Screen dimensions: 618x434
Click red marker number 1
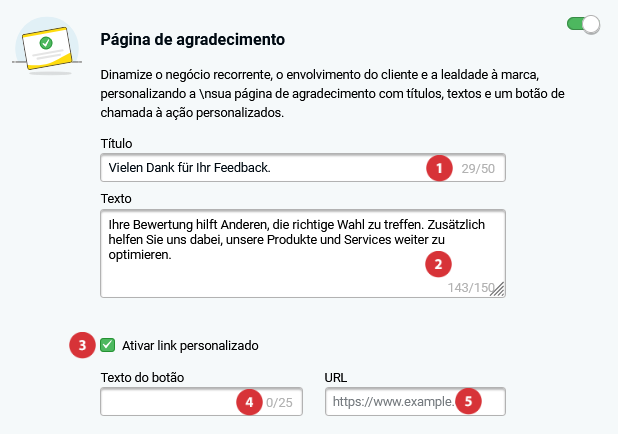439,168
